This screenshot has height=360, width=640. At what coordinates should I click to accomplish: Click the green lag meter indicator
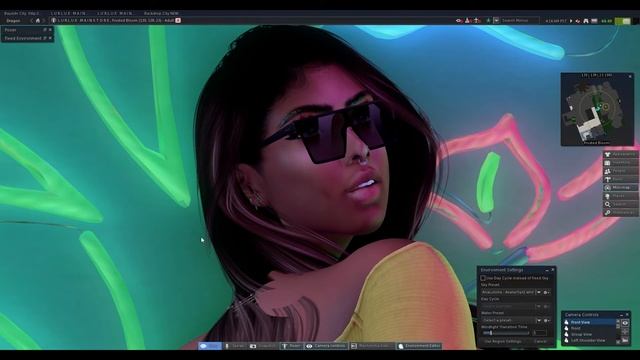point(623,21)
